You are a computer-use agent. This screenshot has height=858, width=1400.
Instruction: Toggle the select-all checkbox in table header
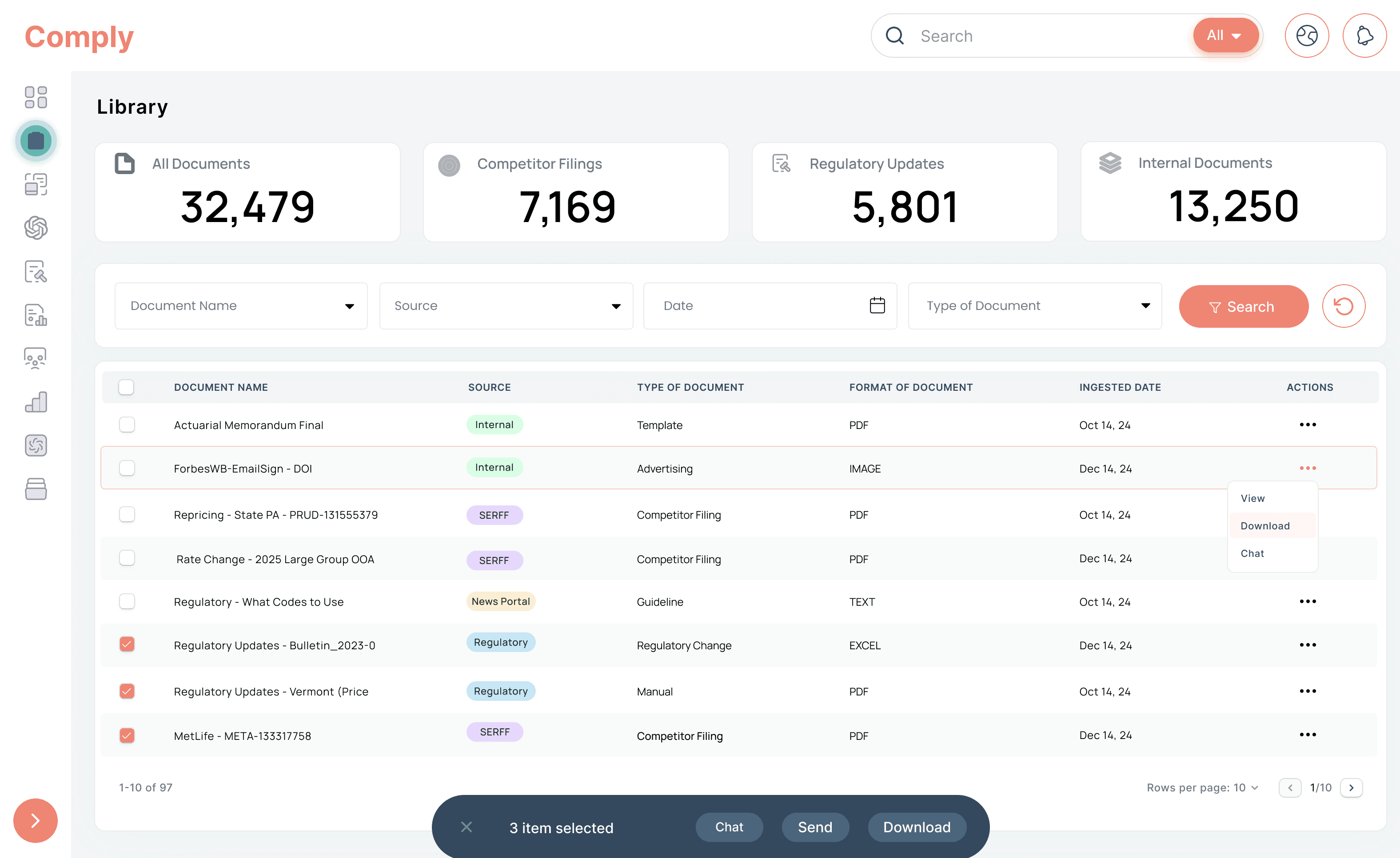click(x=126, y=387)
